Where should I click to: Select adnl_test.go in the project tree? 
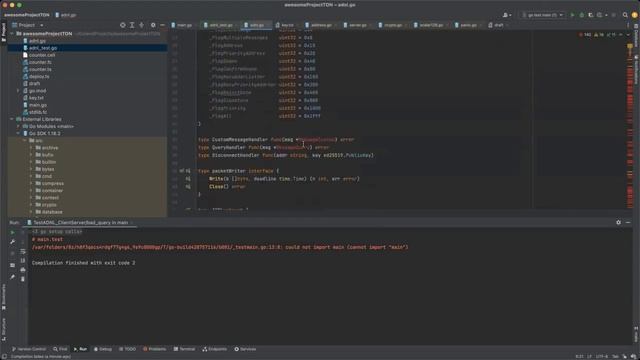[43, 48]
